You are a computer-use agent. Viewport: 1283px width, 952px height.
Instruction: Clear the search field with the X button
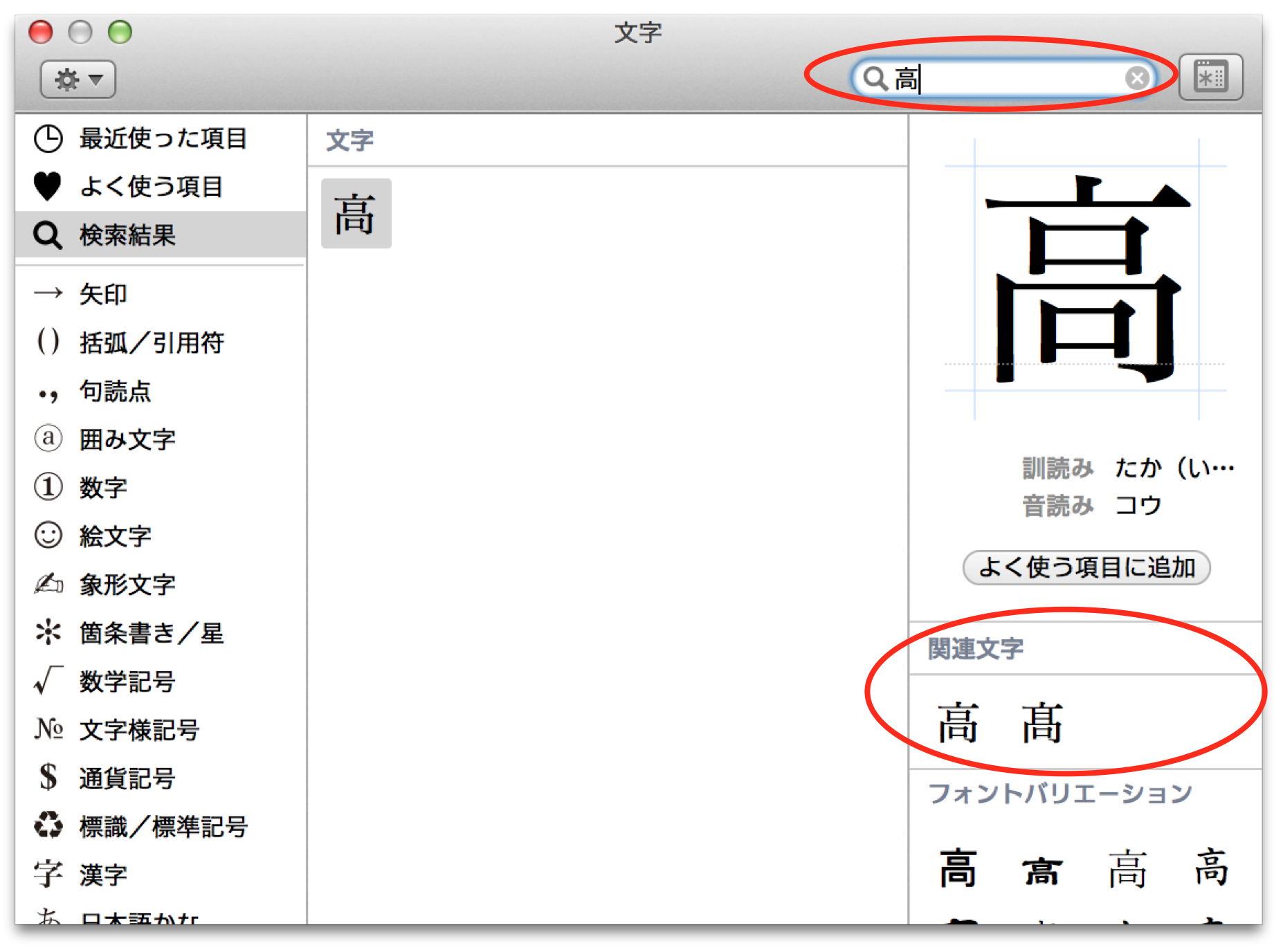(x=1136, y=78)
